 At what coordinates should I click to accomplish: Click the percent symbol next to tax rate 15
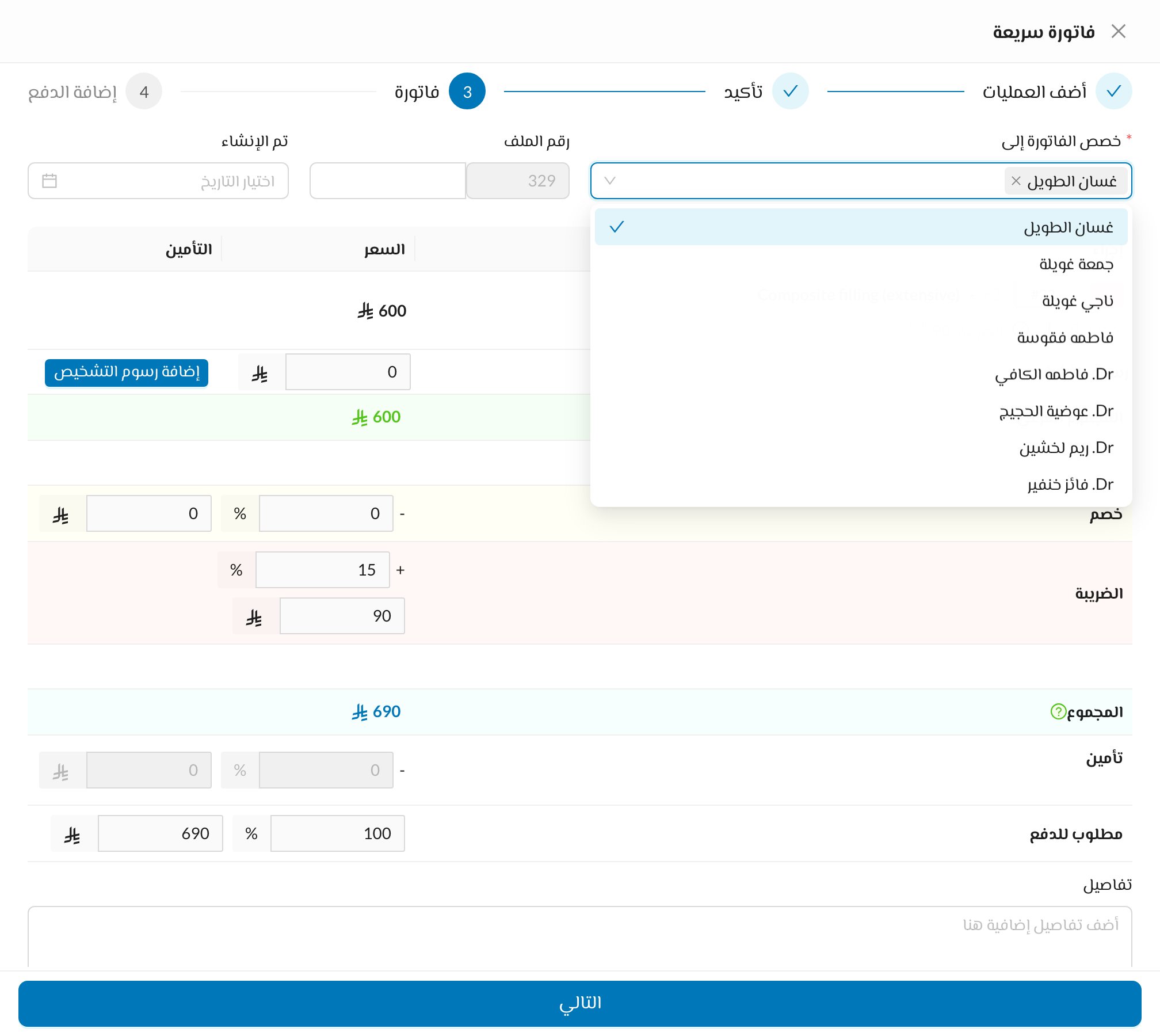click(236, 570)
